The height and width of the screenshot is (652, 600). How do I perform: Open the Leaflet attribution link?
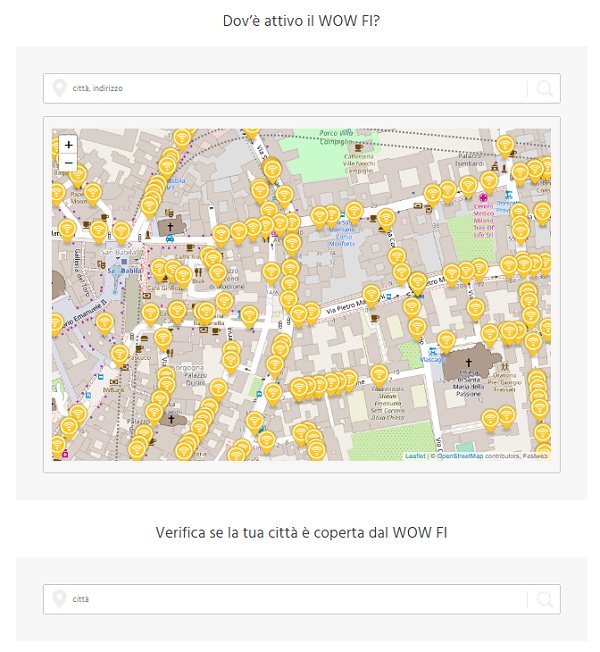(415, 456)
